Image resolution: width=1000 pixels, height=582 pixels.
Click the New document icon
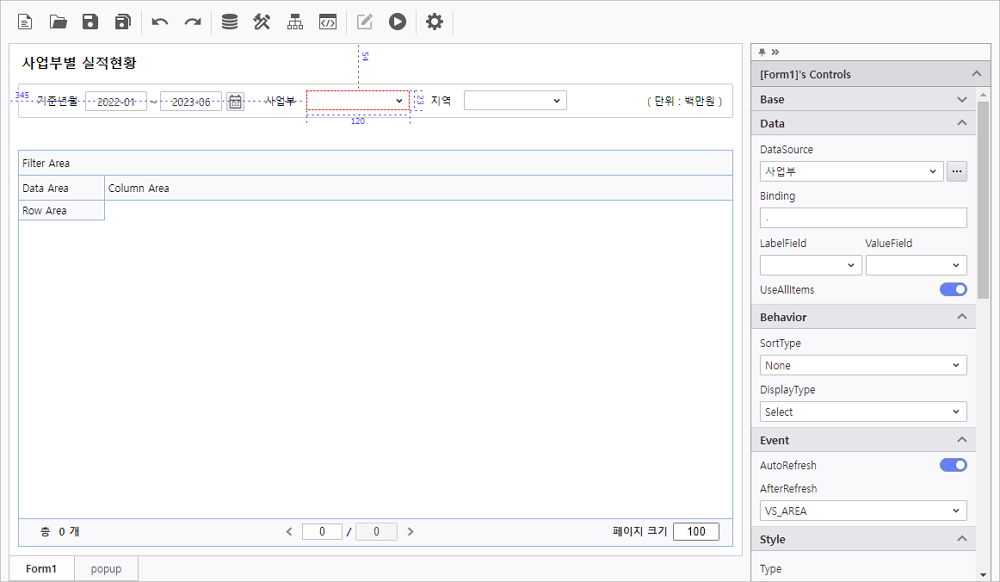[x=25, y=22]
